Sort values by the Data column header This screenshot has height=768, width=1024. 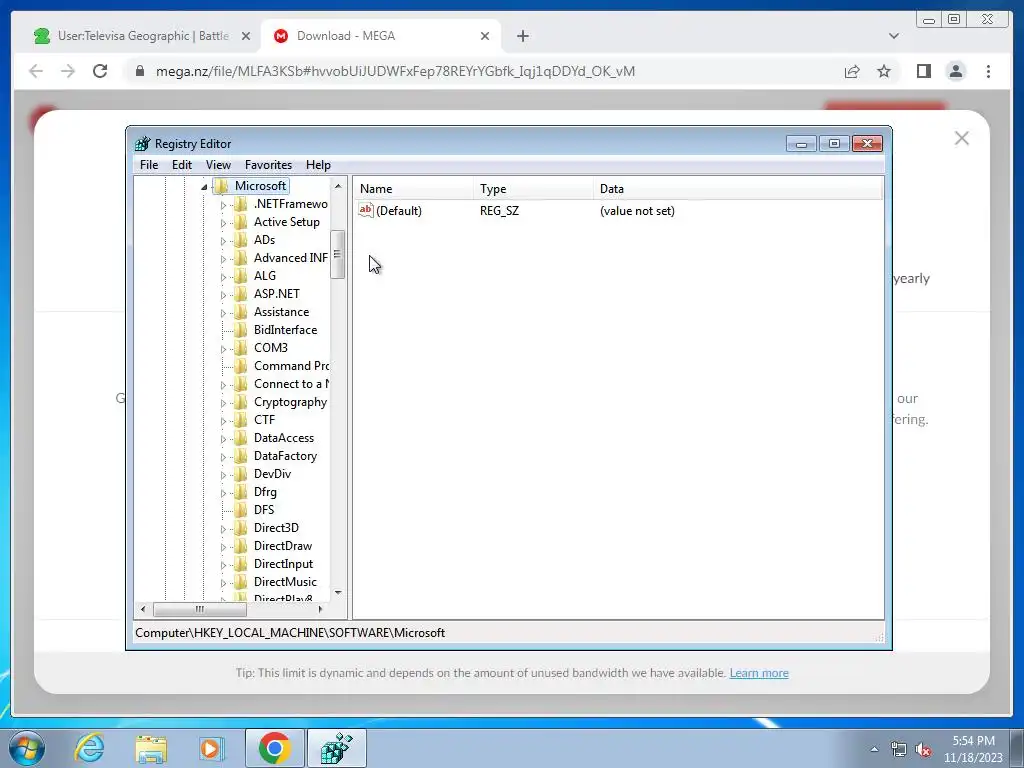click(x=738, y=189)
